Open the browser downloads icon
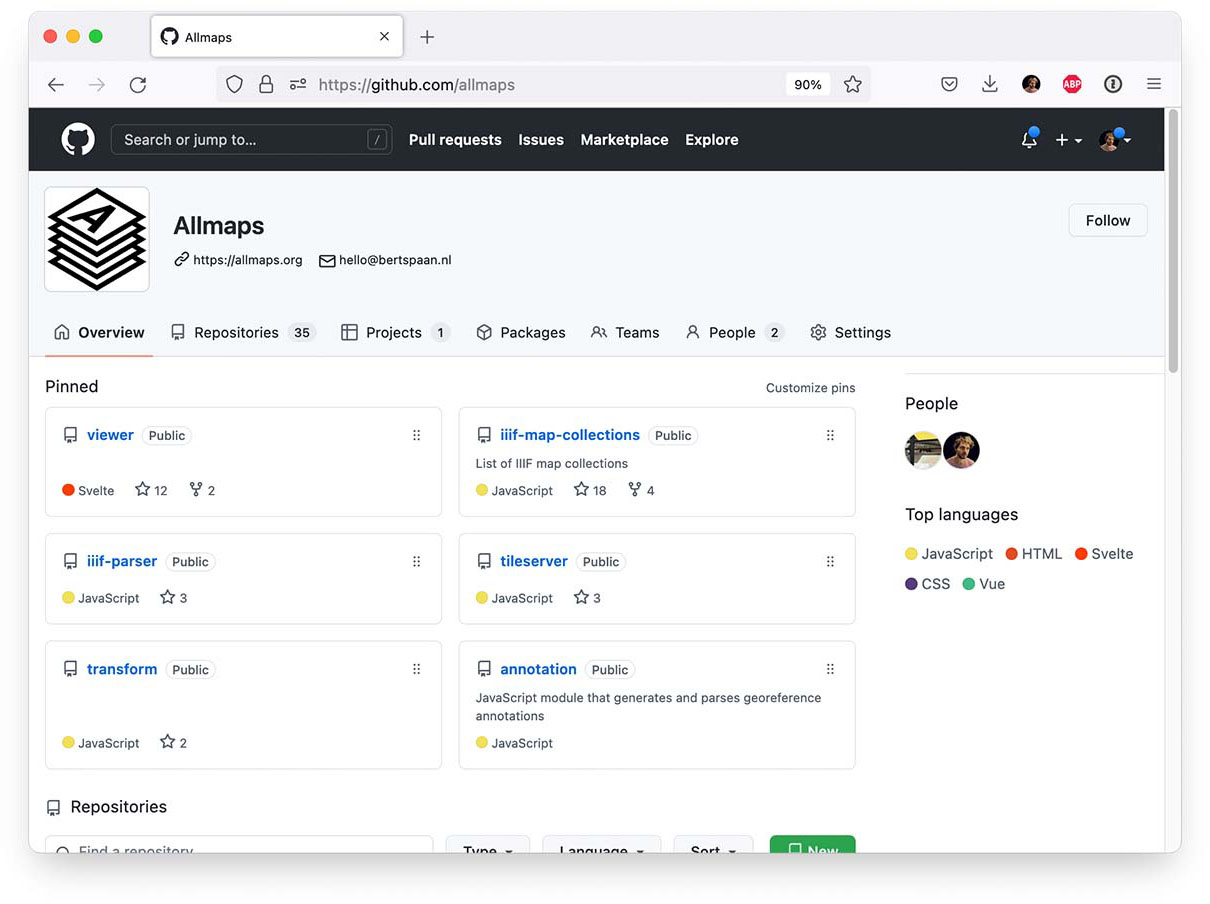1210x904 pixels. [x=990, y=85]
